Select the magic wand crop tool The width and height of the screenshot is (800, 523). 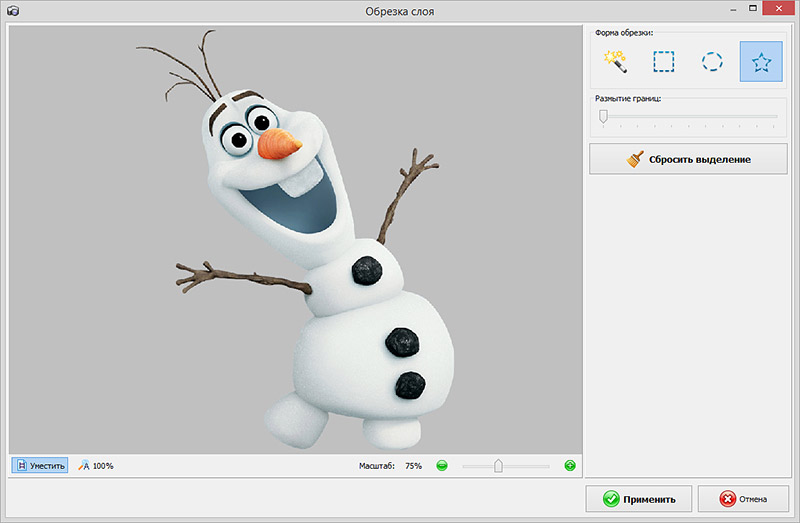pyautogui.click(x=615, y=61)
